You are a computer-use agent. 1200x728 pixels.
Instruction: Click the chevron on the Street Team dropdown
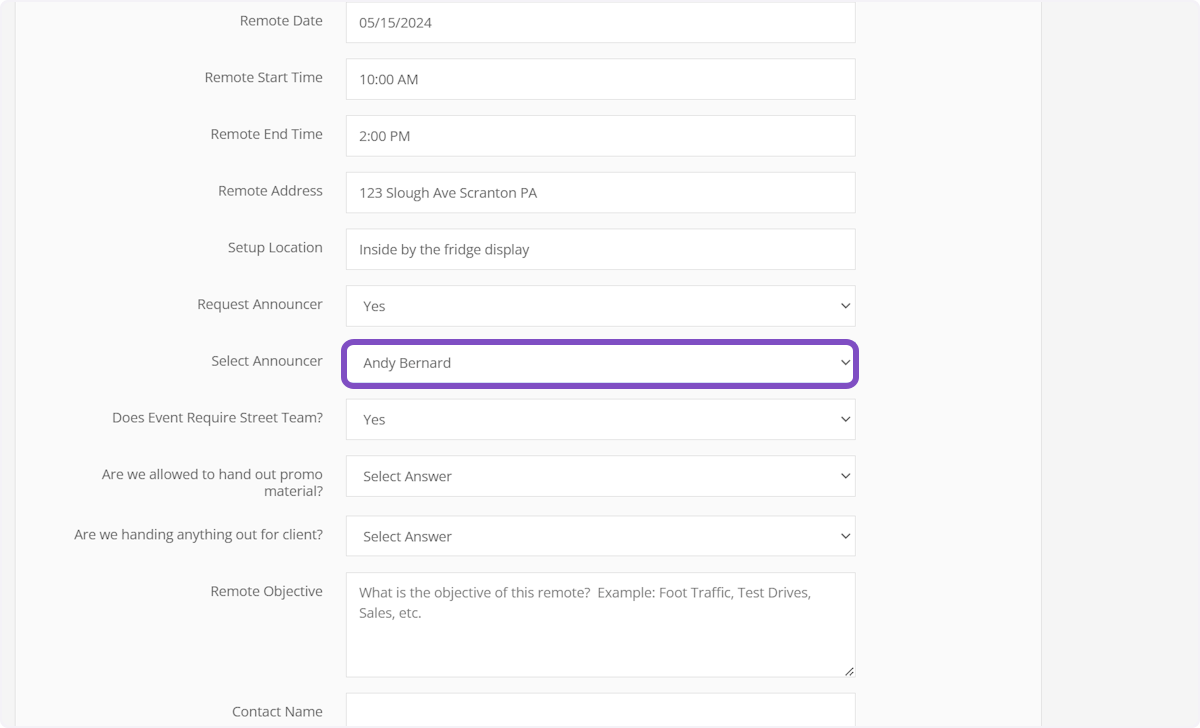[x=845, y=419]
